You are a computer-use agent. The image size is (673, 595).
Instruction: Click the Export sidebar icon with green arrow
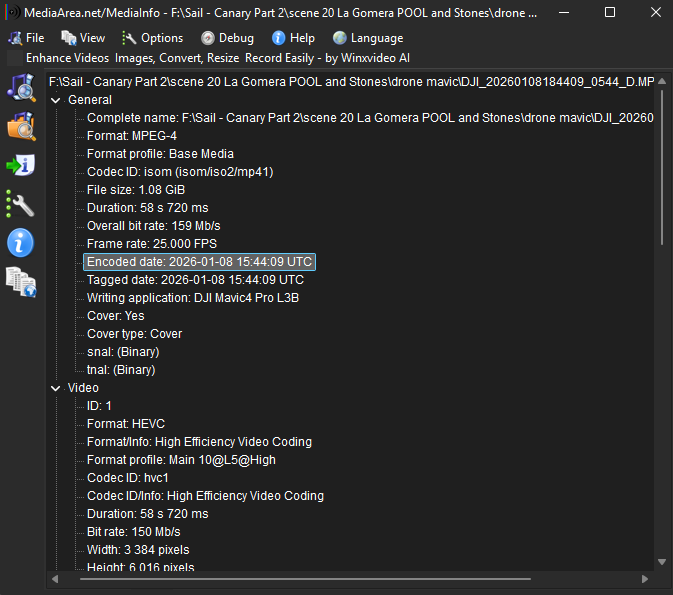(21, 165)
